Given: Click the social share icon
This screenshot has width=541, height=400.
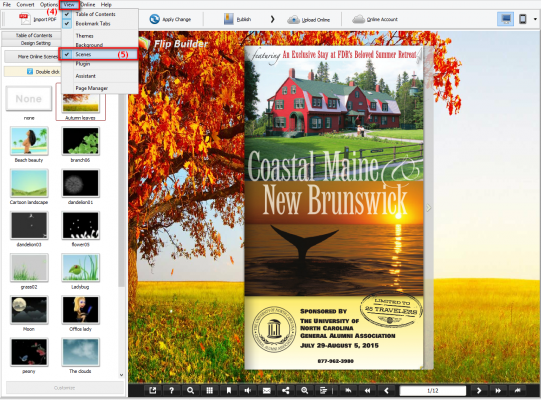Looking at the screenshot, I should [x=286, y=390].
